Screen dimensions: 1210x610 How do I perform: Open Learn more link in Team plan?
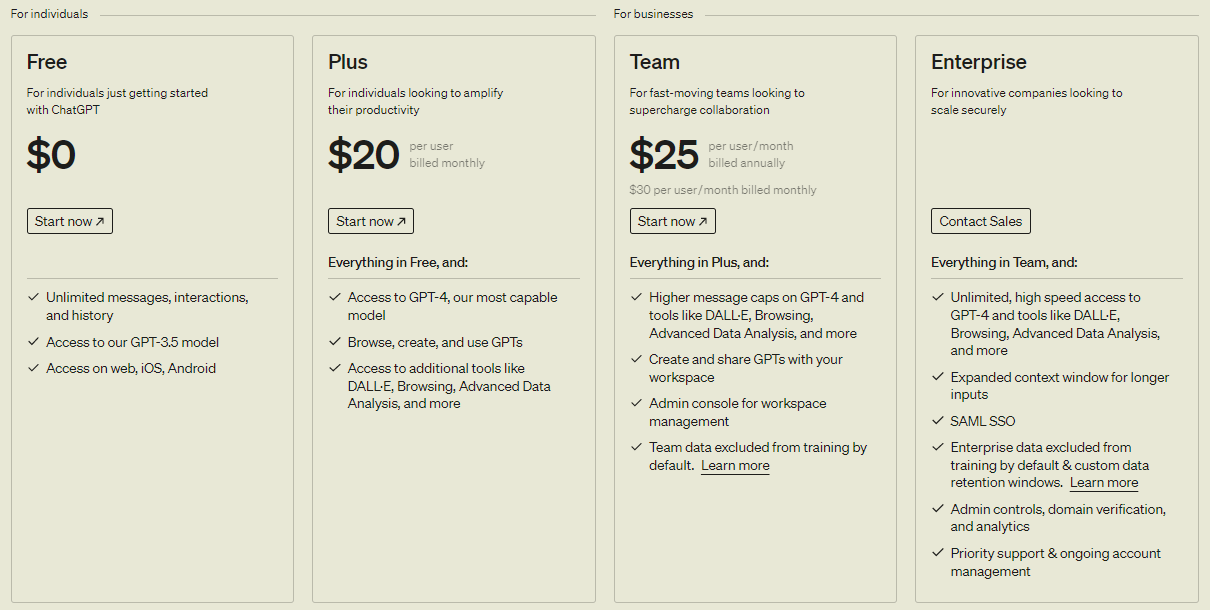click(735, 466)
